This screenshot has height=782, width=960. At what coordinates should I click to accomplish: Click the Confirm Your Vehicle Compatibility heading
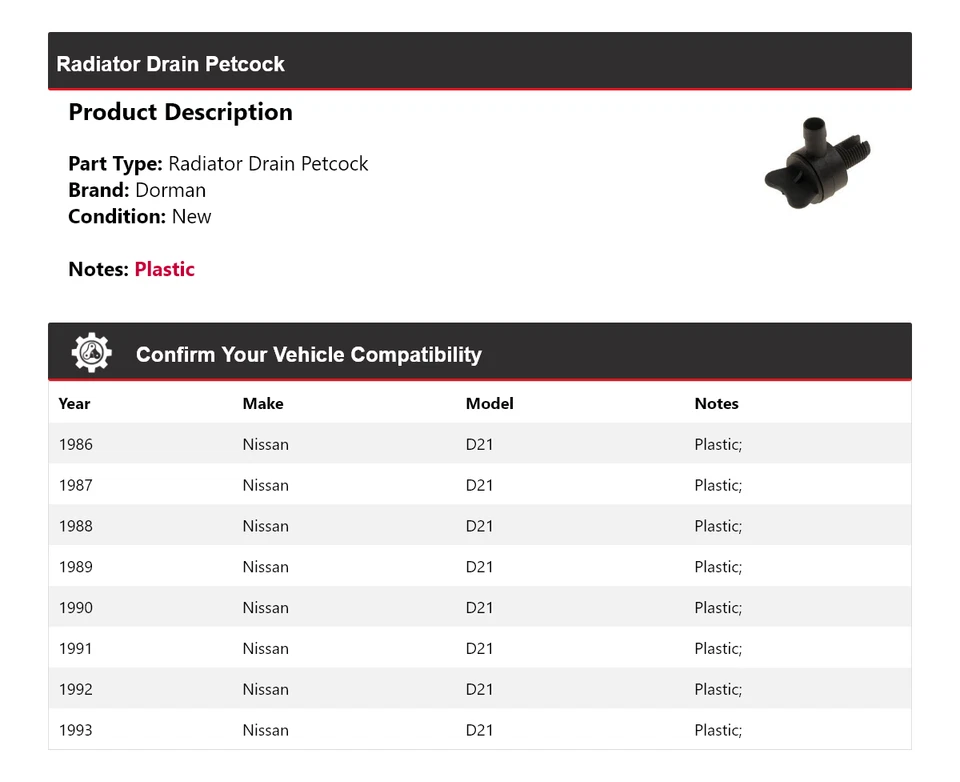click(x=308, y=355)
